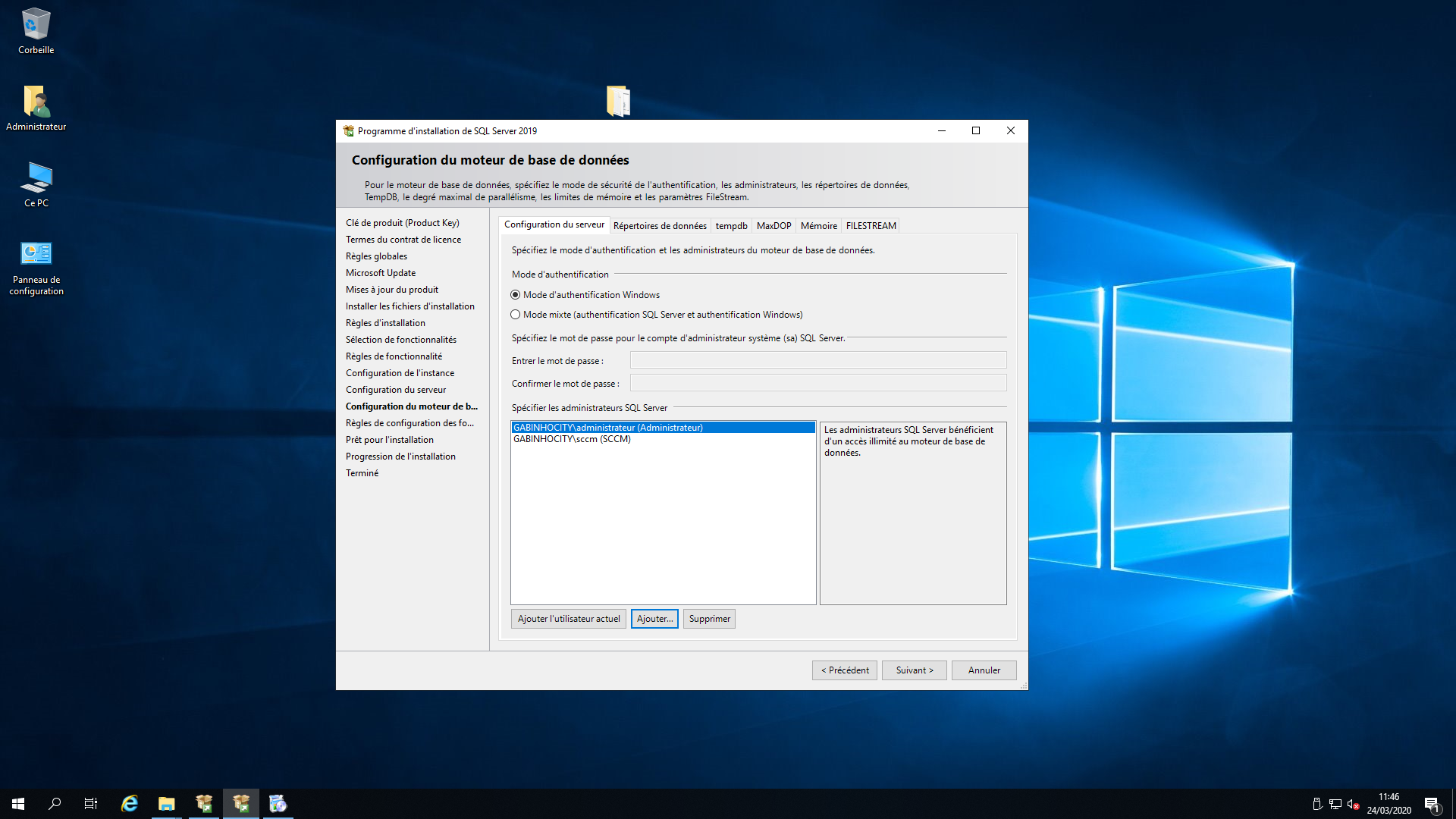
Task: Open File Explorer from the taskbar
Action: click(x=167, y=804)
